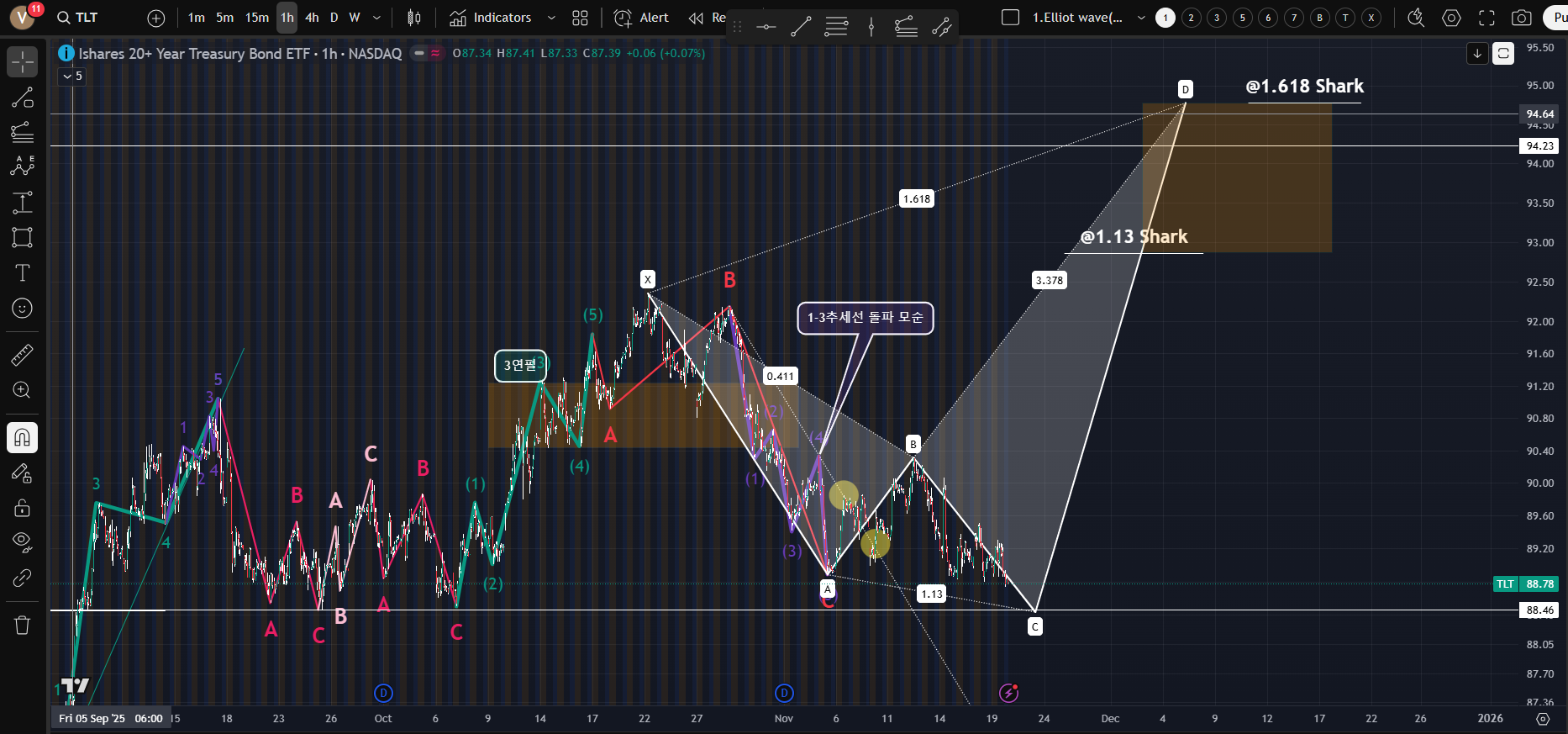1568x734 pixels.
Task: Toggle lock all drawing tools
Action: click(x=23, y=508)
